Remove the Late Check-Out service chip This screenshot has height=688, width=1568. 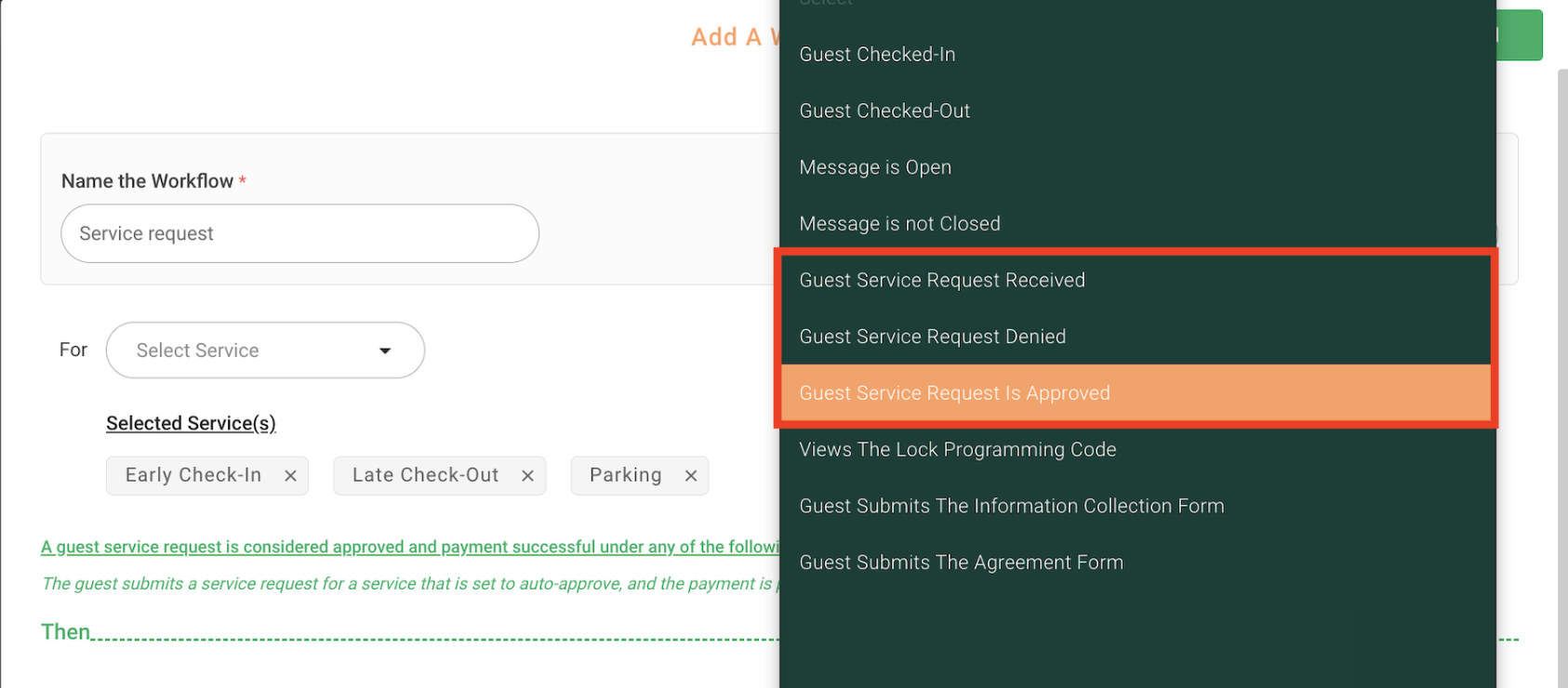point(527,476)
